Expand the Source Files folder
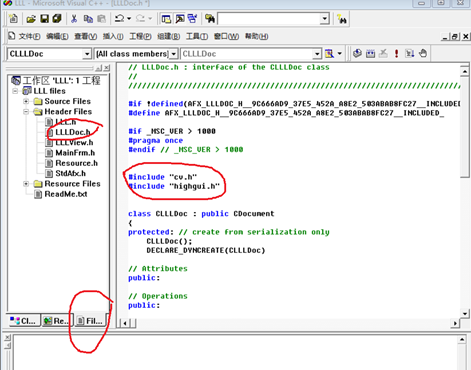This screenshot has width=471, height=370. [26, 101]
